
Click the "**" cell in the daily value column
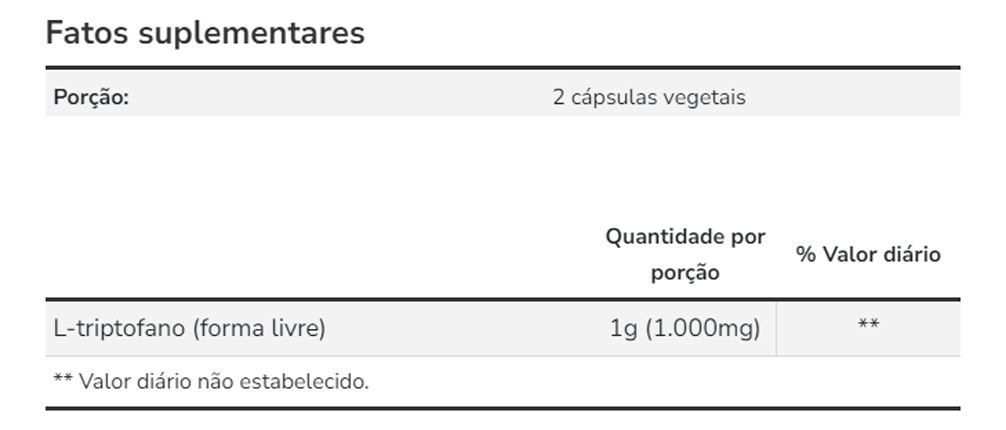tap(868, 326)
